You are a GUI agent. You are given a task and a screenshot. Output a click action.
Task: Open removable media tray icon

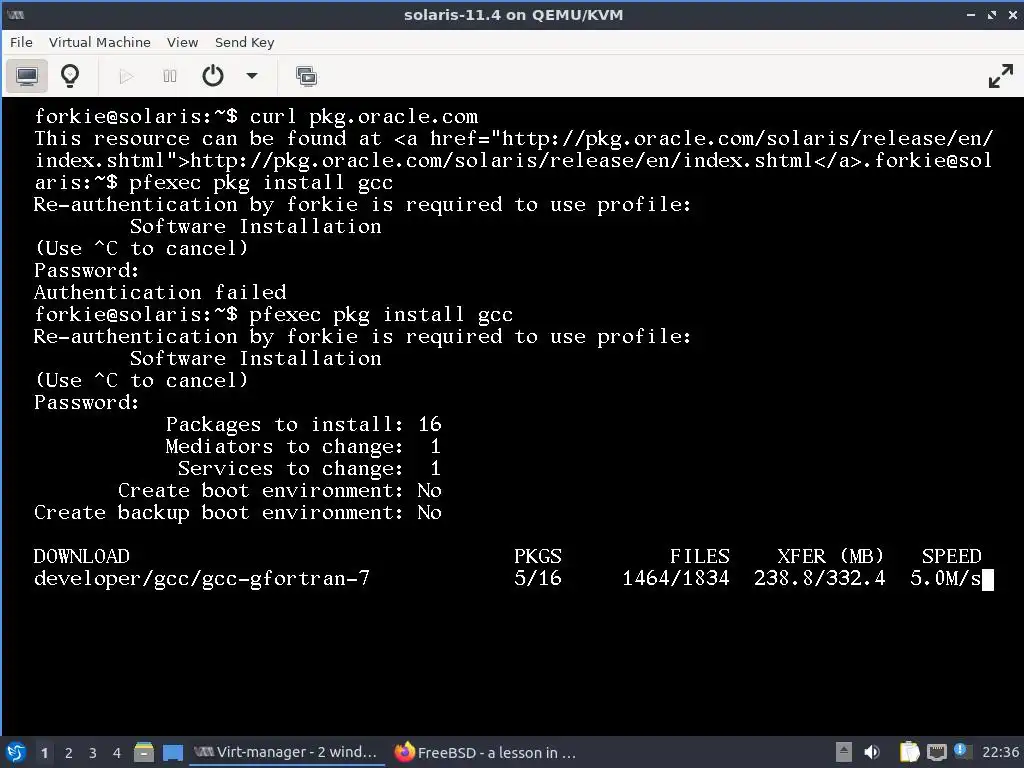pos(844,752)
